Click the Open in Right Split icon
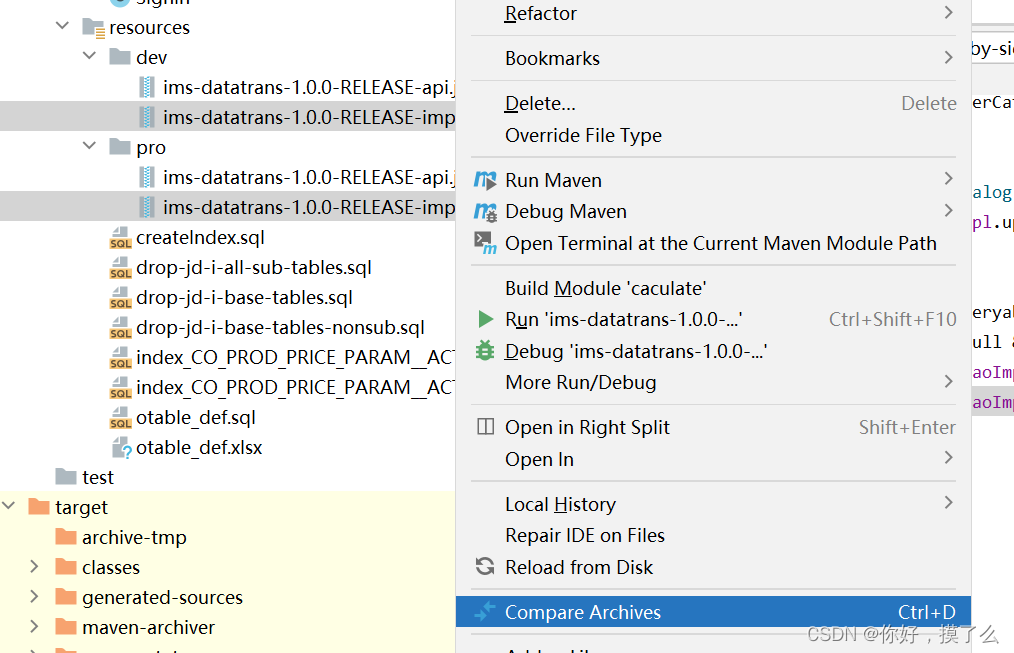The height and width of the screenshot is (653, 1014). (x=485, y=427)
